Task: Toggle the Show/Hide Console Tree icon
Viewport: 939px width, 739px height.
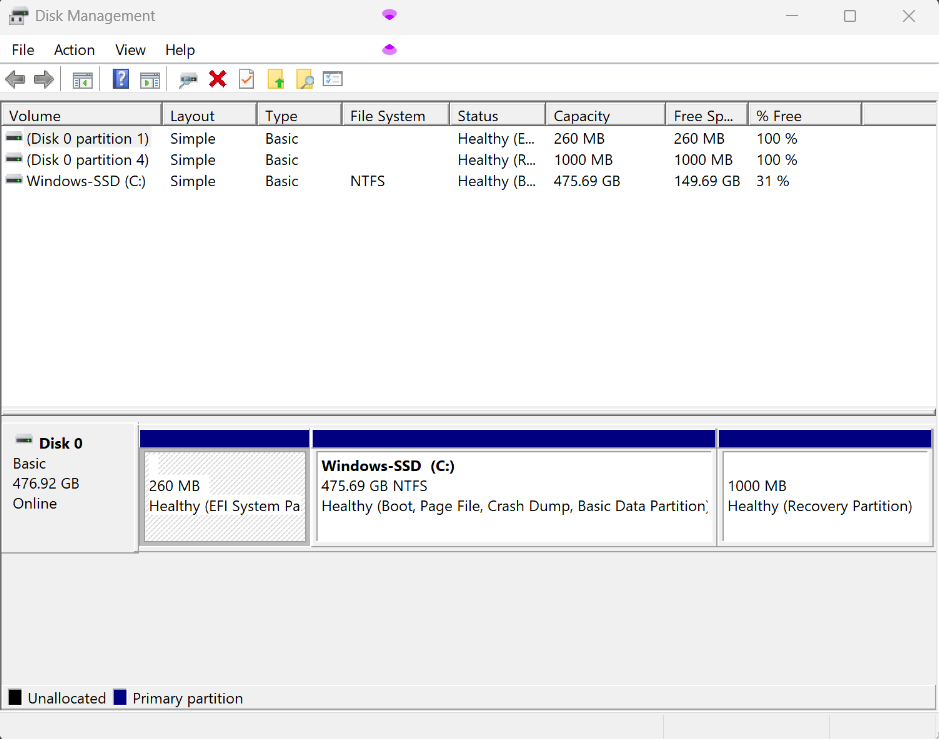Action: (83, 80)
